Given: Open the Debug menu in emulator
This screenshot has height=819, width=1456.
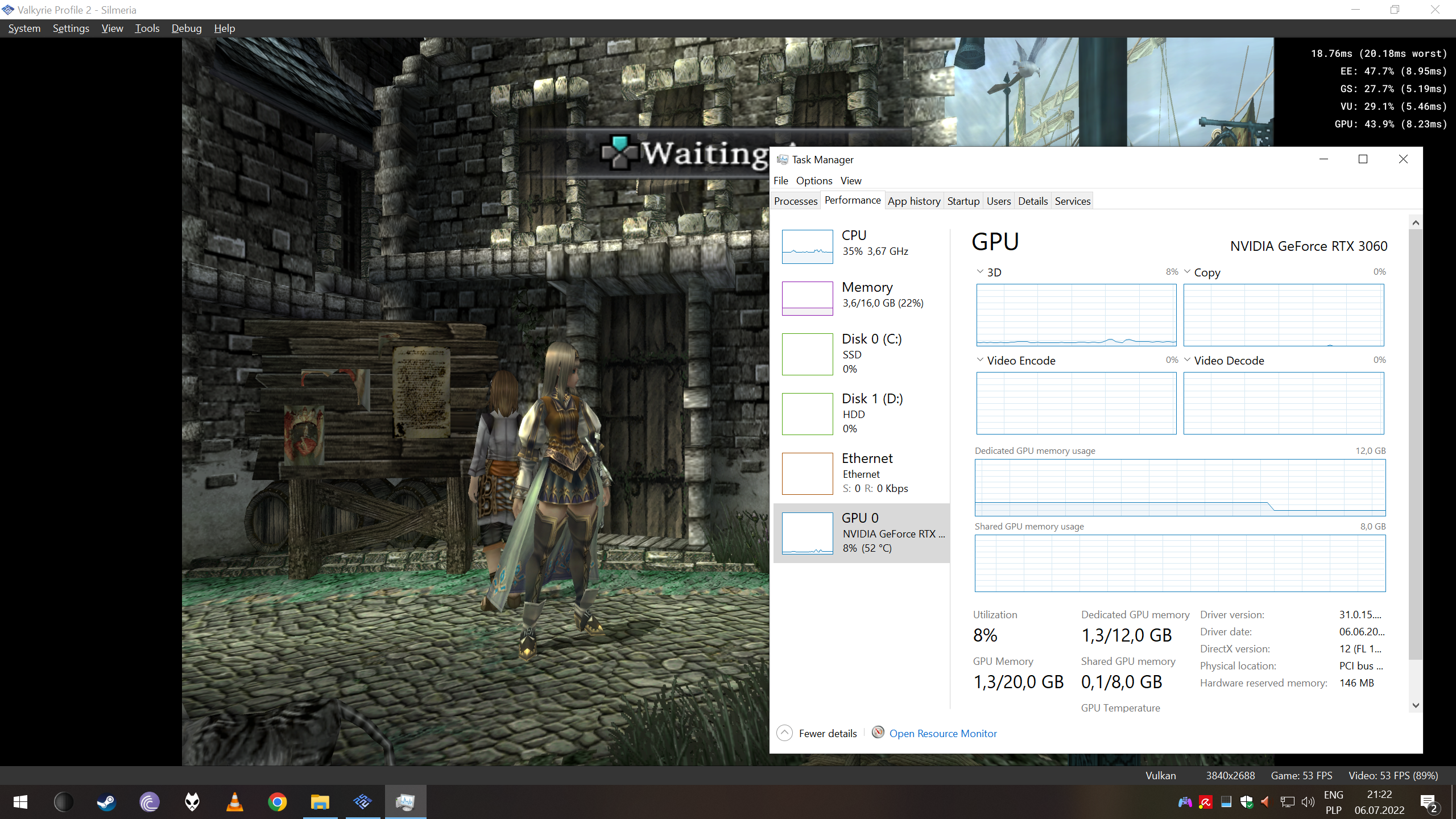Looking at the screenshot, I should coord(187,28).
